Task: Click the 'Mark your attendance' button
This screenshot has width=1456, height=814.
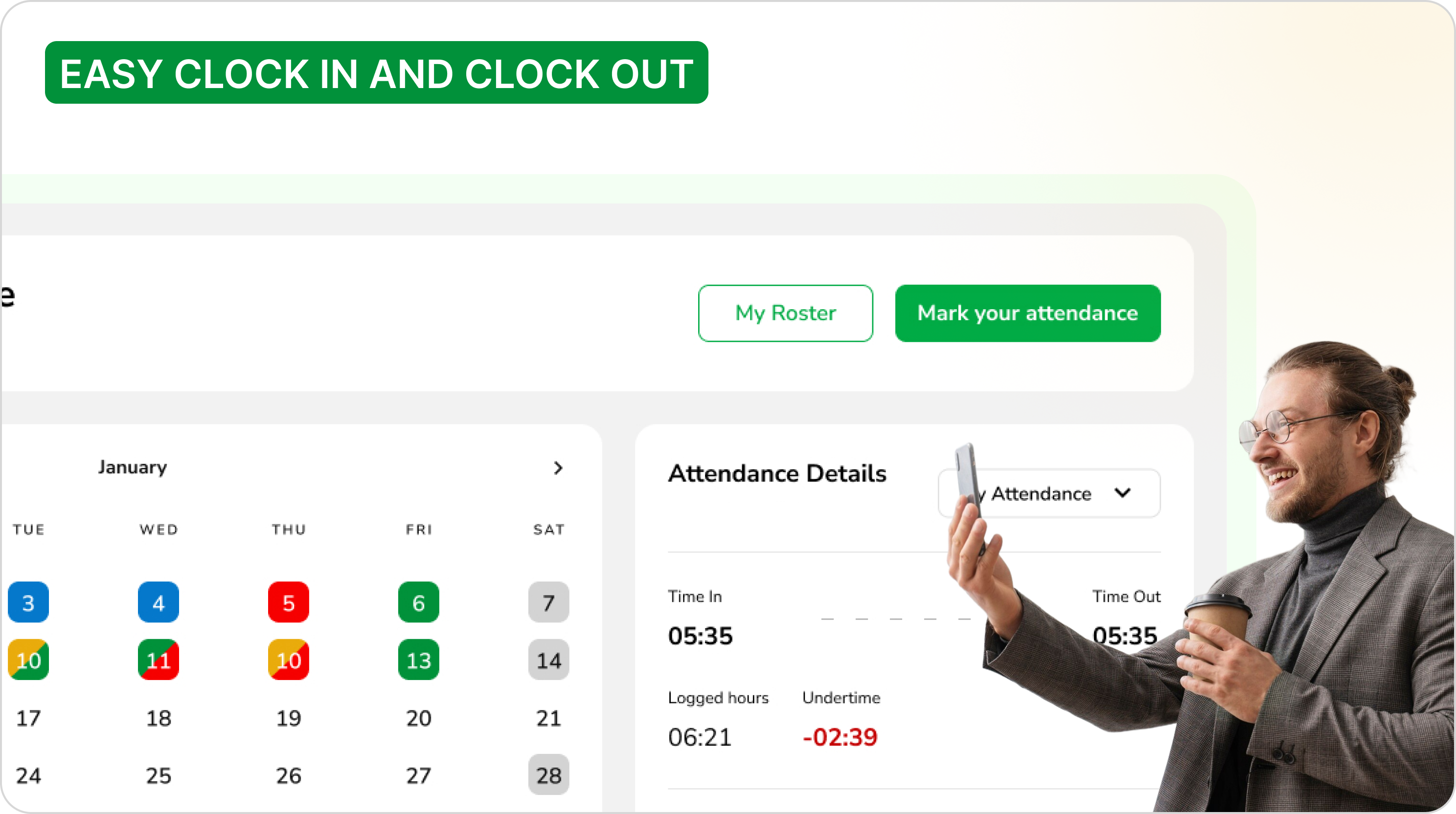Action: pyautogui.click(x=1028, y=313)
